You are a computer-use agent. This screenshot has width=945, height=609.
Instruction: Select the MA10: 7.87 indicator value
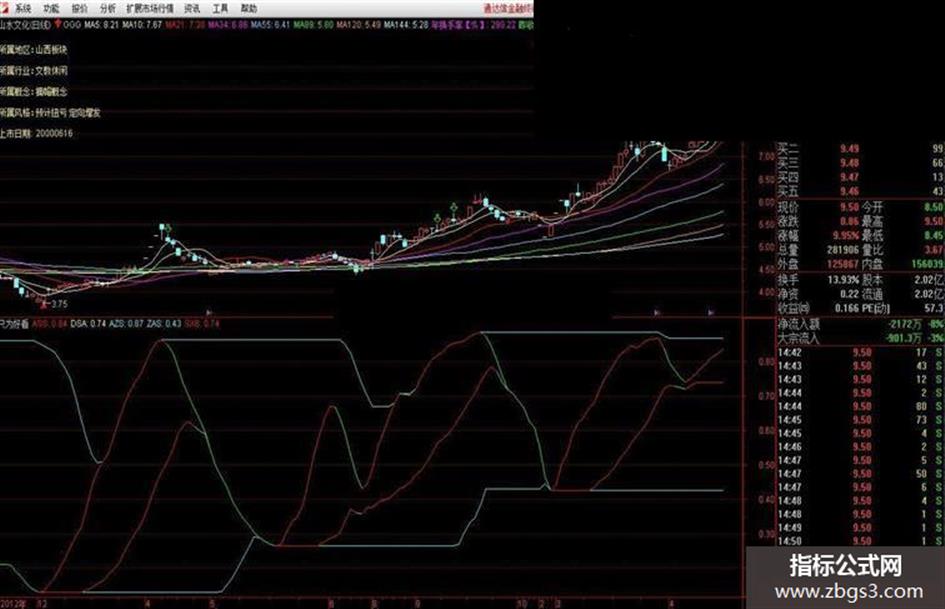click(x=142, y=25)
